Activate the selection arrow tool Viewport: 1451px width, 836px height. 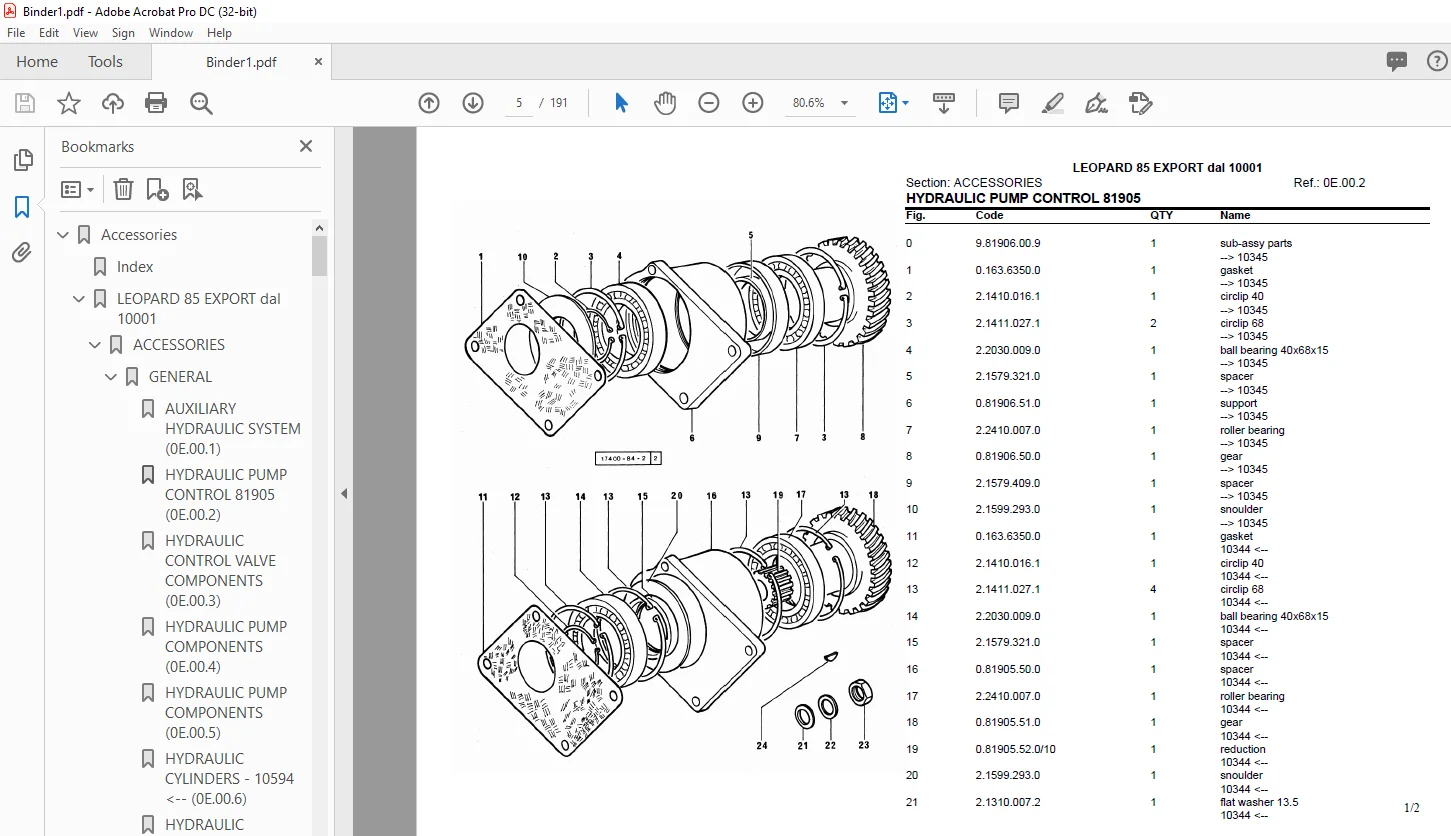[x=621, y=103]
